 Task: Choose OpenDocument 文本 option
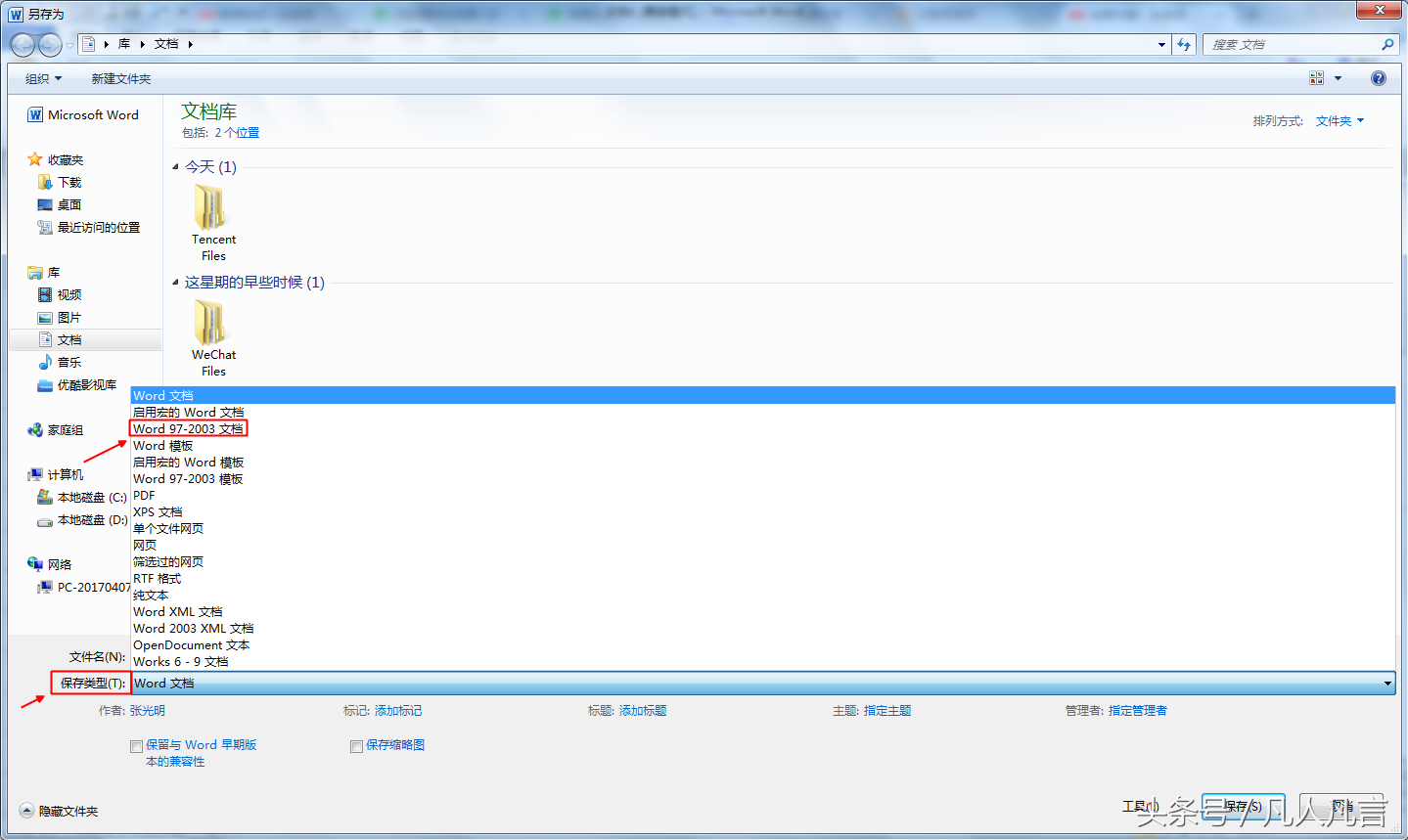763,644
